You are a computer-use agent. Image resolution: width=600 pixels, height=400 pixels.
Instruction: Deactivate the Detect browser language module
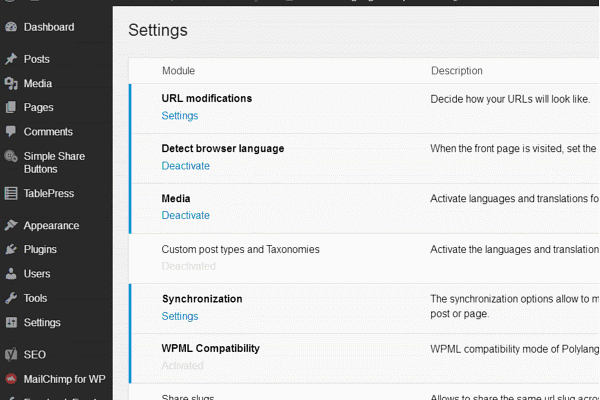186,166
